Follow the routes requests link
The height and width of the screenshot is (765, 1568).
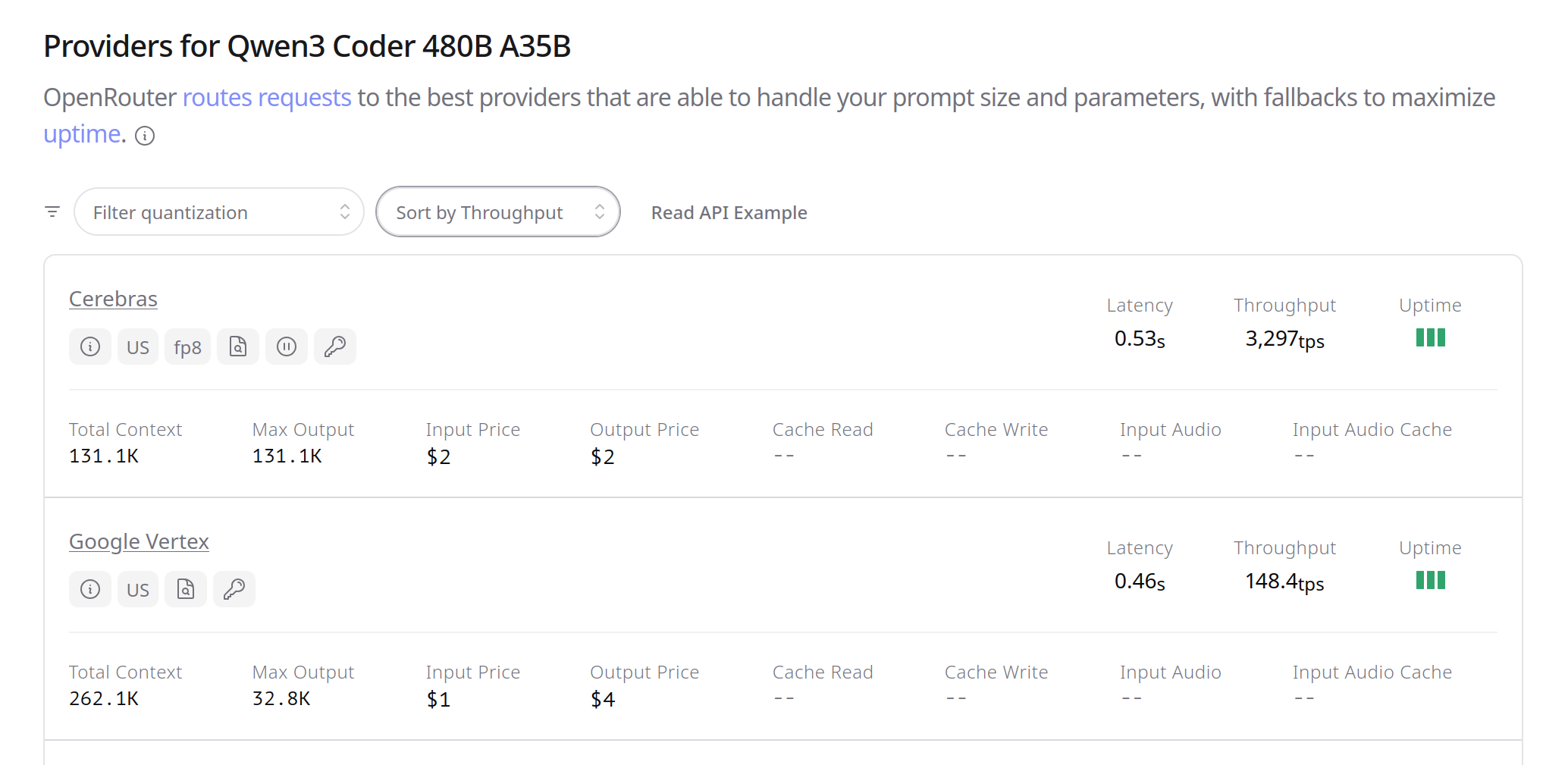[x=267, y=98]
